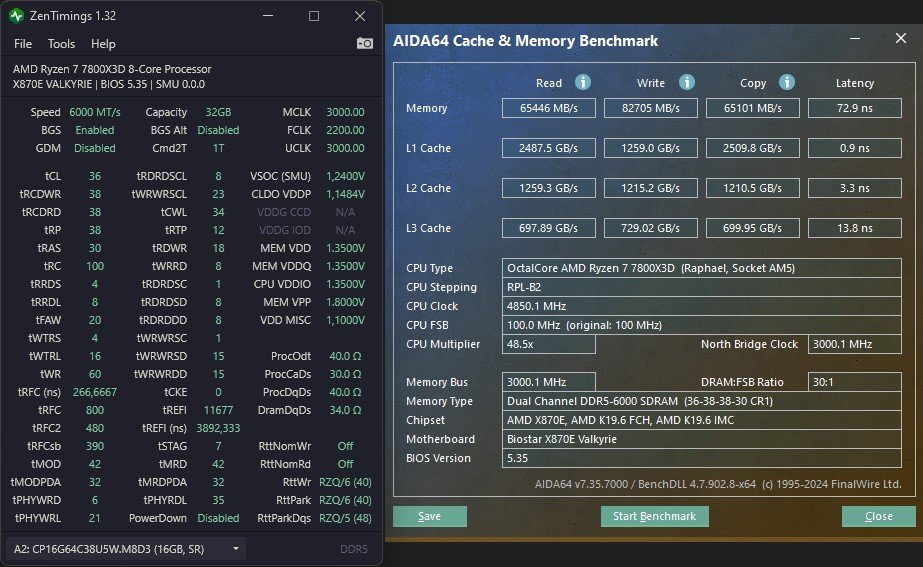Select the Memory Read value field

[x=549, y=108]
